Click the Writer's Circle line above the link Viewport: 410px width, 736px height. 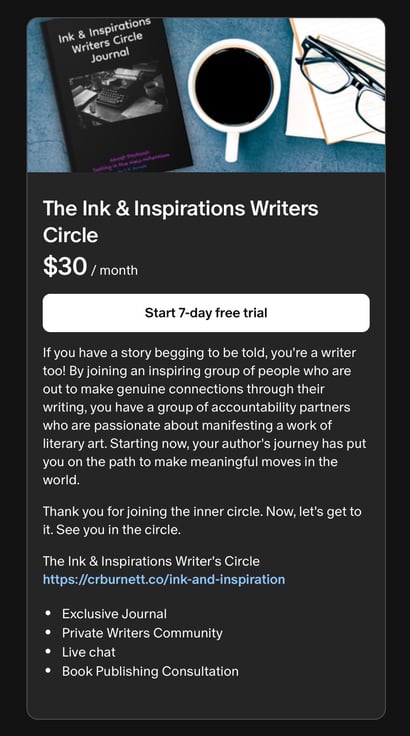tap(151, 561)
